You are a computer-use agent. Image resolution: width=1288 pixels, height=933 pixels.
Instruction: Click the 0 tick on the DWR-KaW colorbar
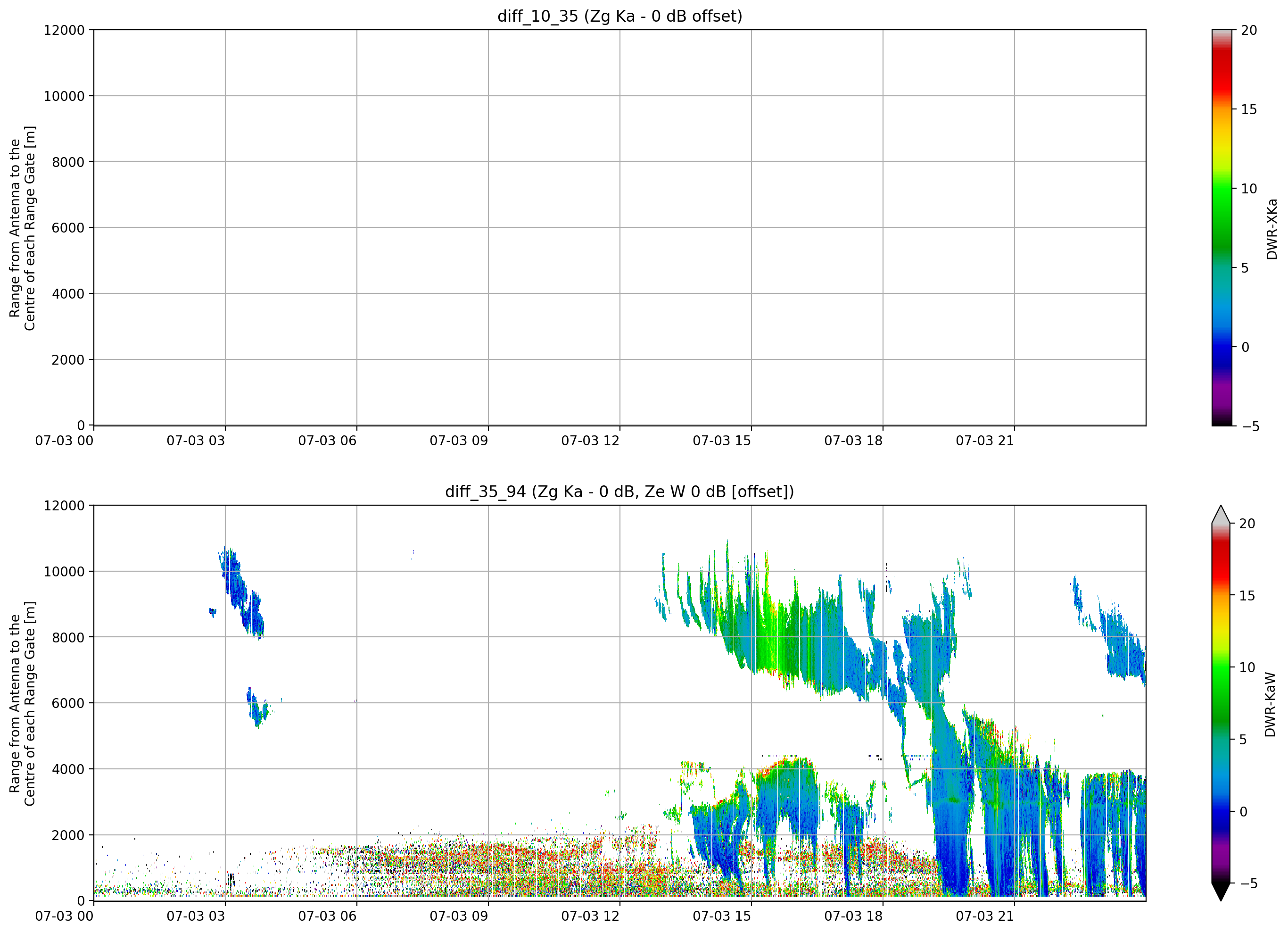click(x=1243, y=812)
